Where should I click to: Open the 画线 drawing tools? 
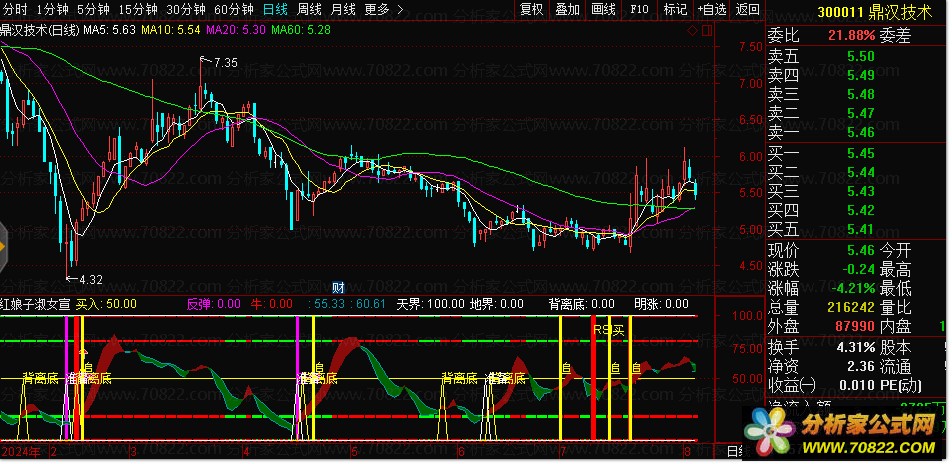coord(604,9)
